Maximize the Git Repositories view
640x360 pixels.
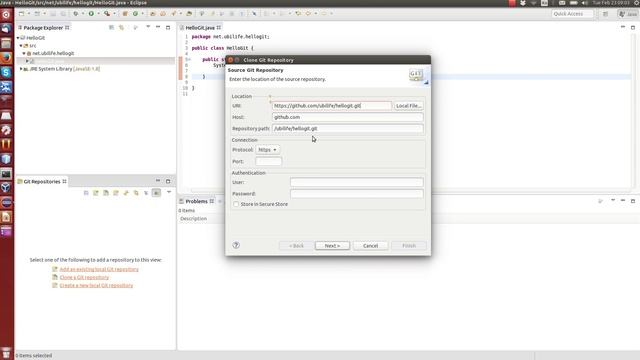(168, 181)
